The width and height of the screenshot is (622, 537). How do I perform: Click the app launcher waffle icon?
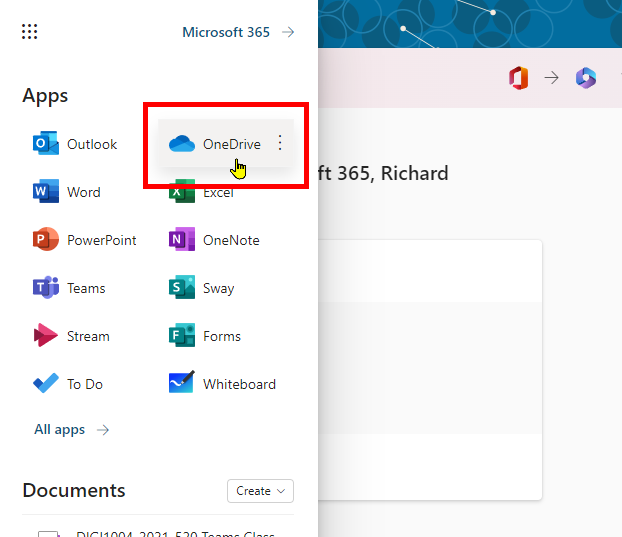30,32
